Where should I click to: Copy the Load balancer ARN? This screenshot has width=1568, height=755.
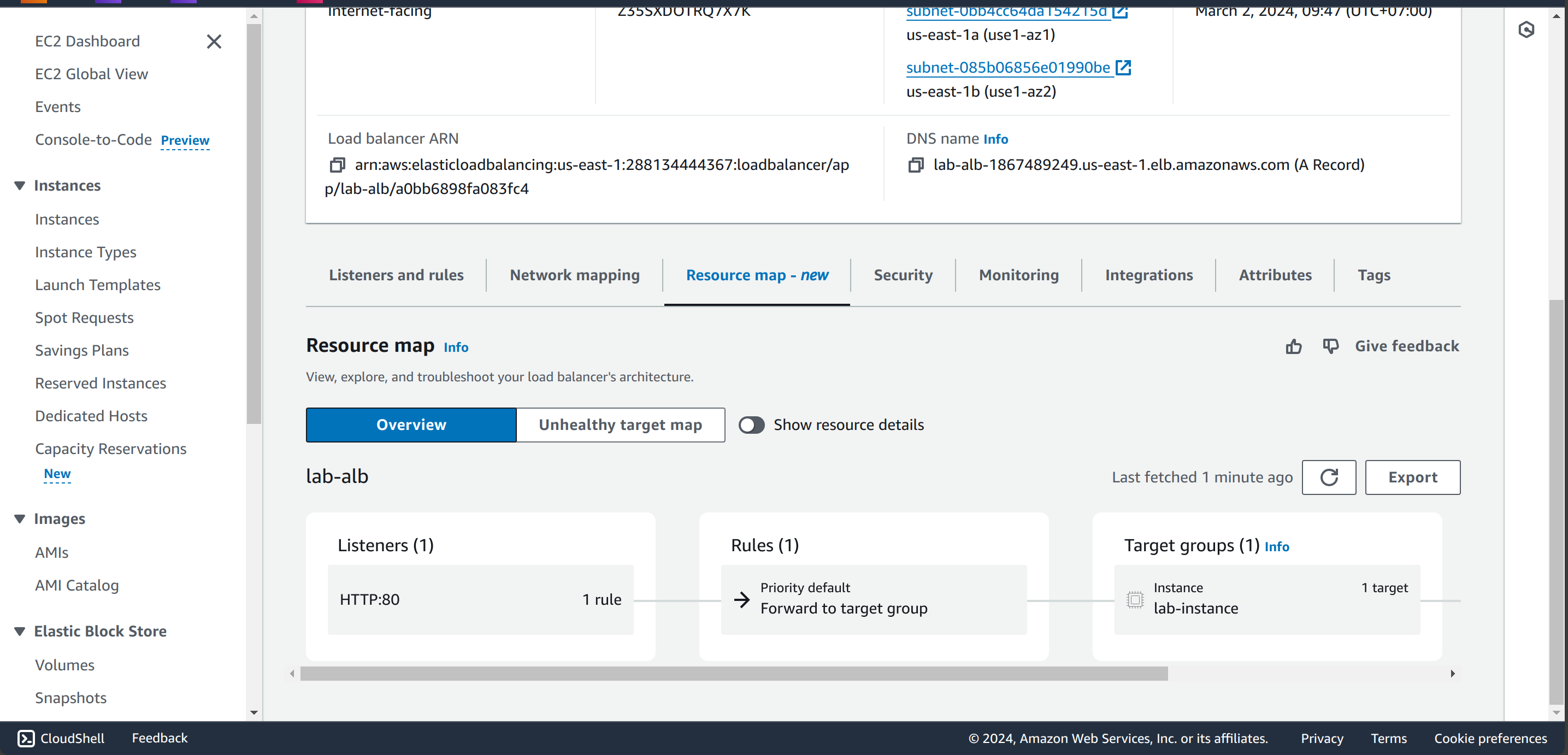[335, 164]
